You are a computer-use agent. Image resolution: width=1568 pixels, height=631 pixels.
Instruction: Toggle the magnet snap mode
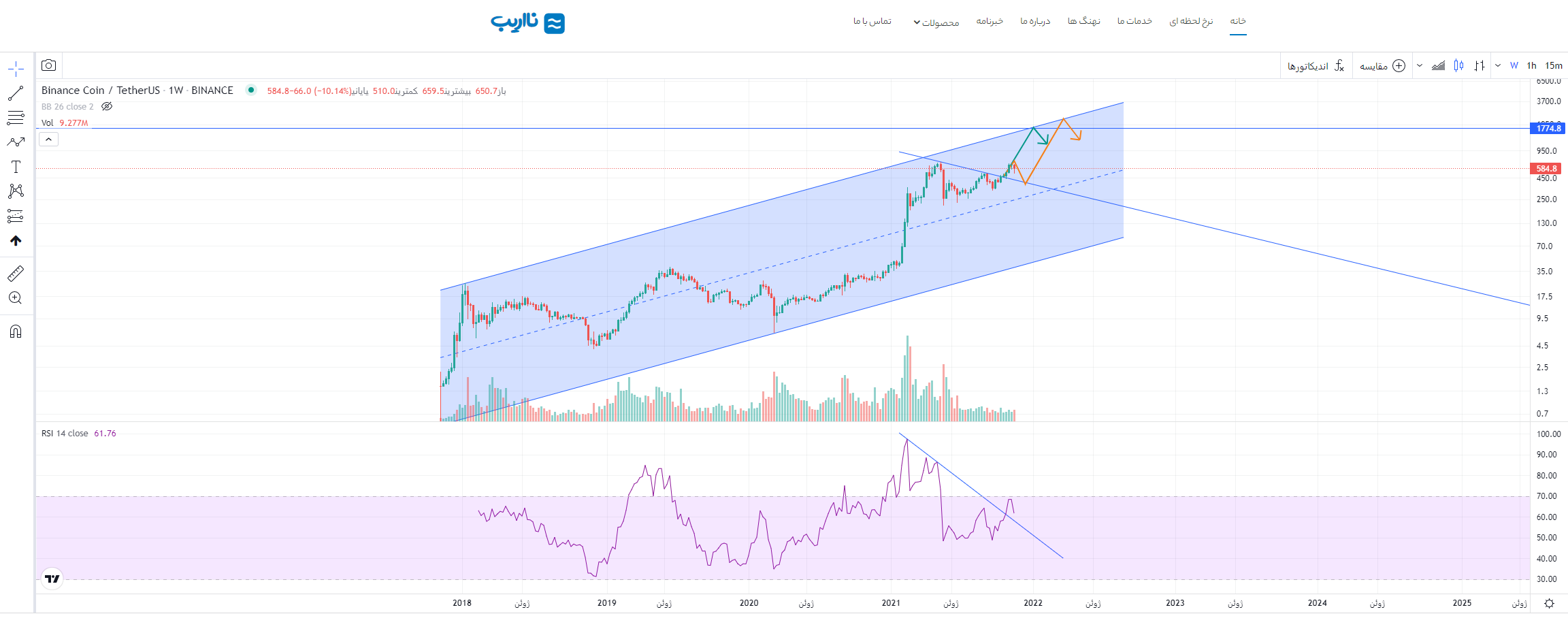click(x=16, y=331)
